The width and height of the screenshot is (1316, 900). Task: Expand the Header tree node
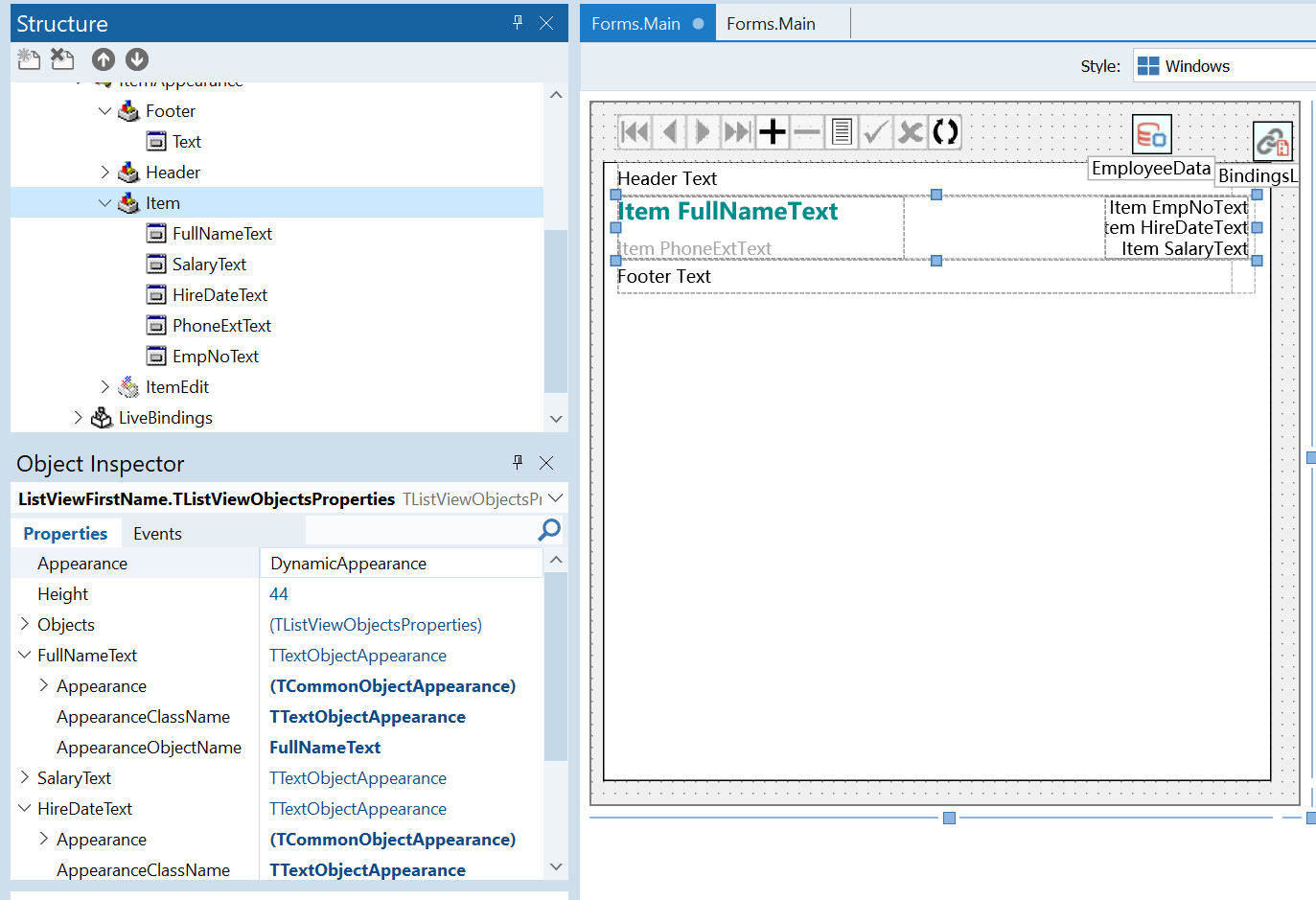point(104,173)
